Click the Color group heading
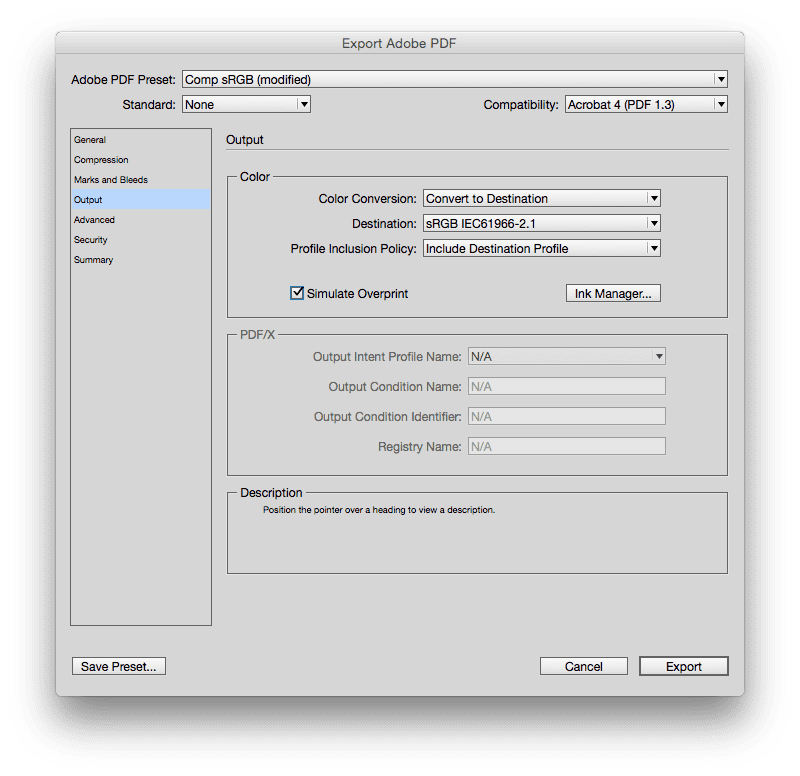800x776 pixels. (255, 177)
